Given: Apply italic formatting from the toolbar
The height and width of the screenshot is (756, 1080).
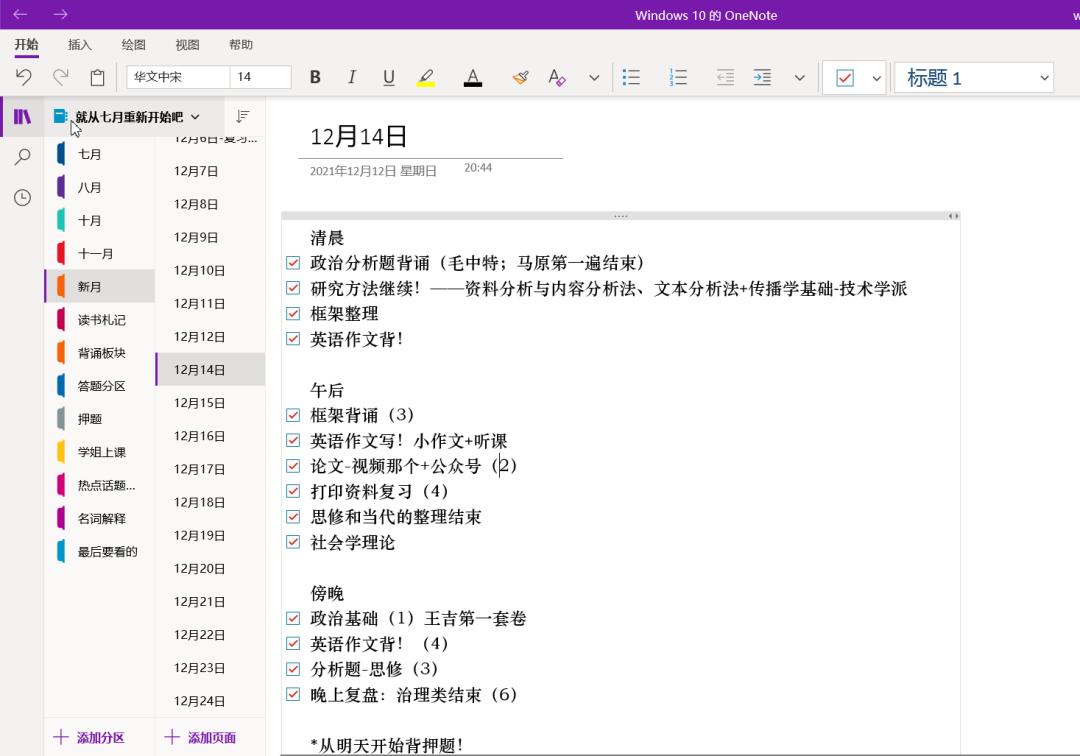Looking at the screenshot, I should 352,77.
